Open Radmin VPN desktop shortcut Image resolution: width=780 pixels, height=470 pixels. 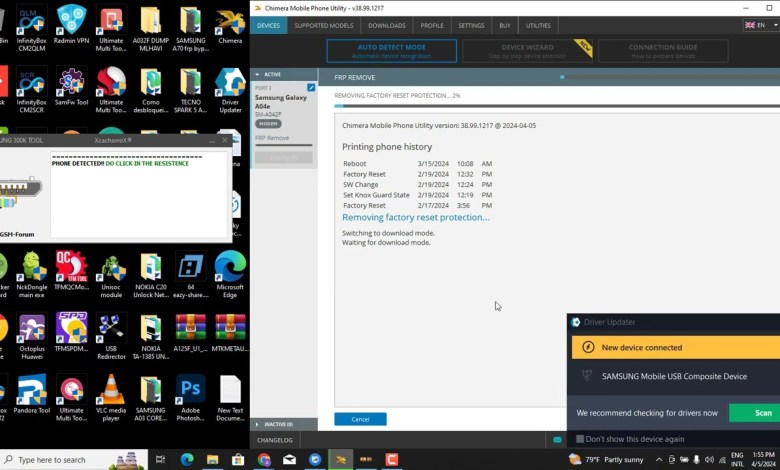point(71,25)
